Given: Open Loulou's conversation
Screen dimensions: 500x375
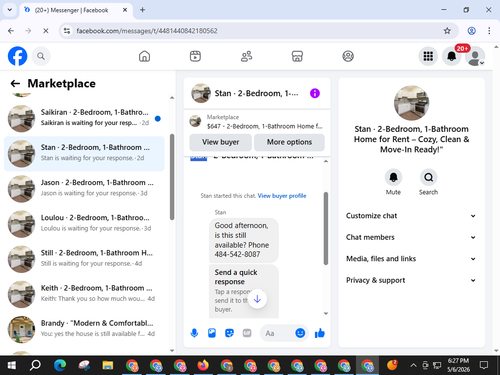Looking at the screenshot, I should point(84,224).
